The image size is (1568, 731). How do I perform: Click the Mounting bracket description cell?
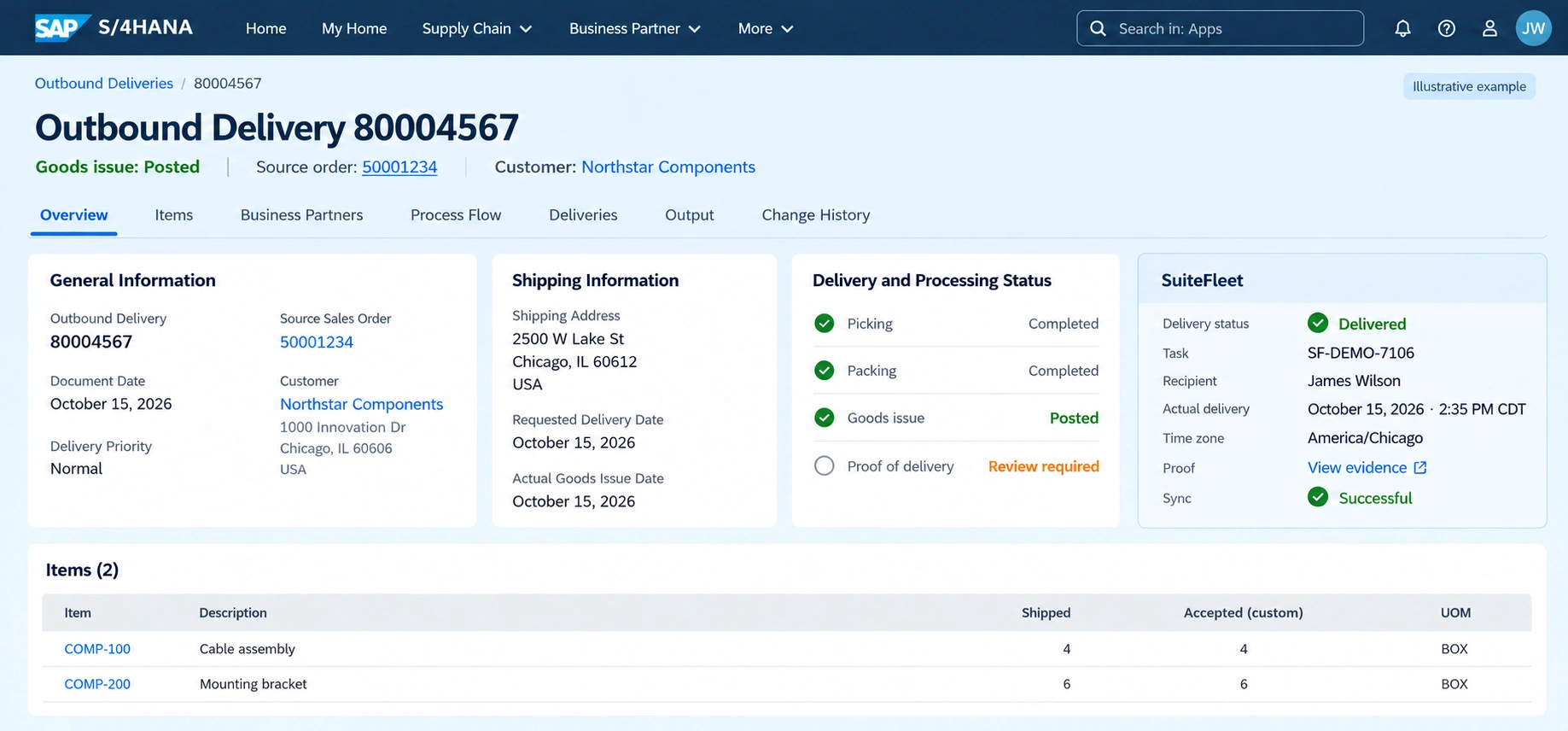pyautogui.click(x=254, y=684)
